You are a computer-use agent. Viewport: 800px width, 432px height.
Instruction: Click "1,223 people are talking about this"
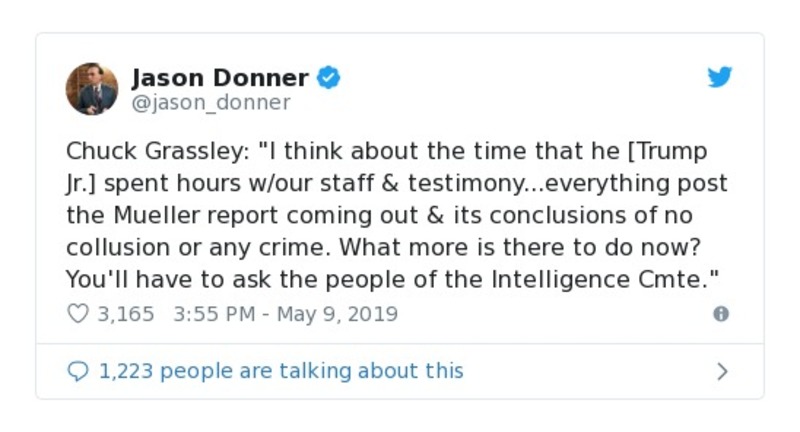point(281,371)
